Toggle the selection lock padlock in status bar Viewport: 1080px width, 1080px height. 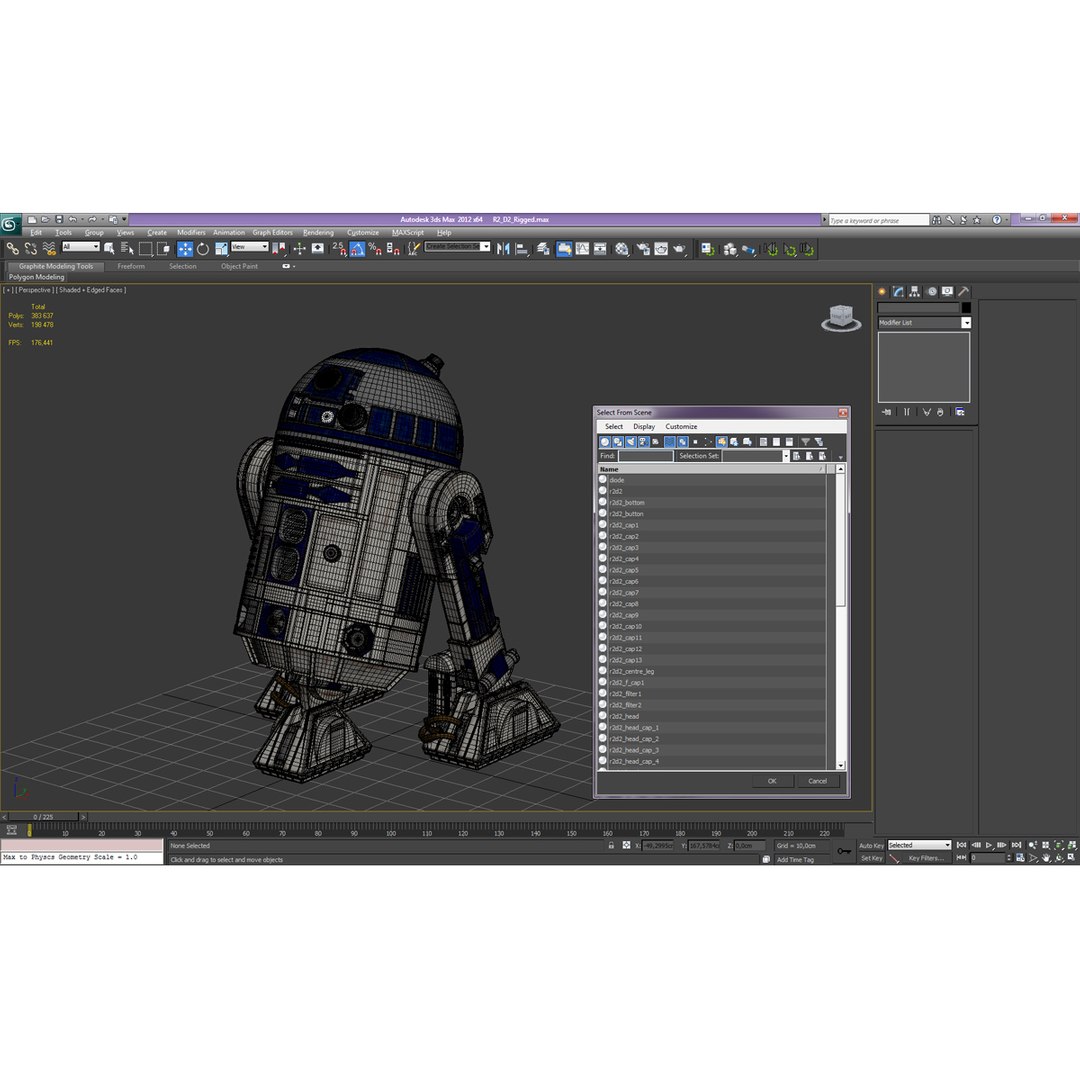[x=611, y=845]
